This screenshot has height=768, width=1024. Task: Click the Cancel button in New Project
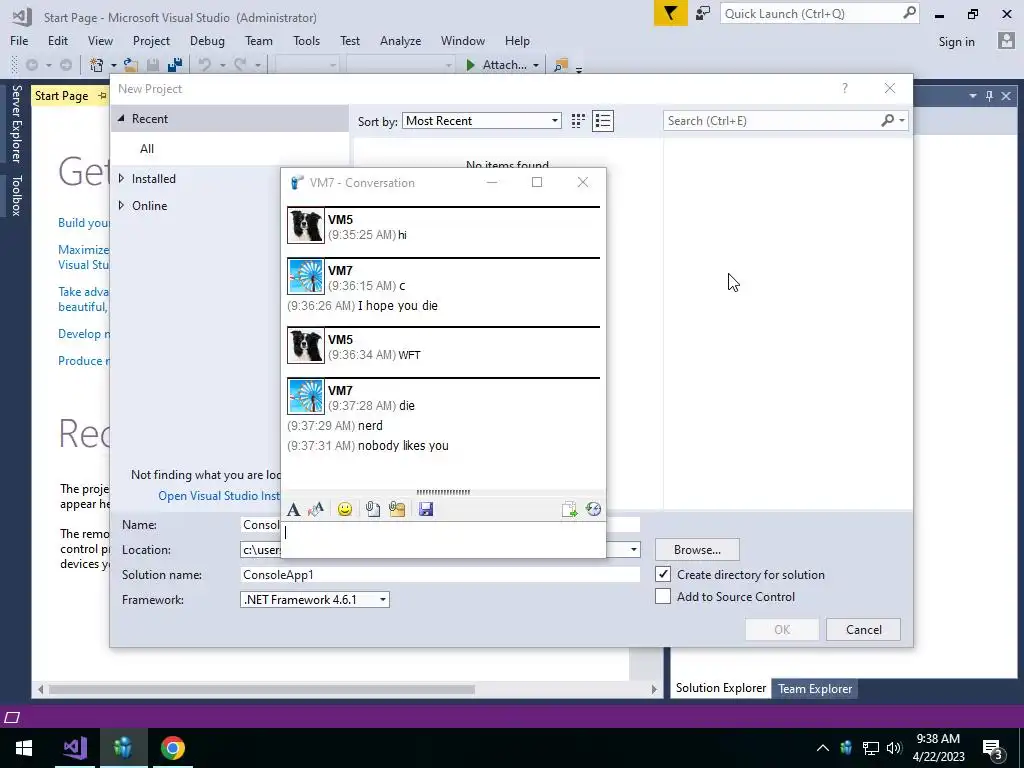click(863, 630)
